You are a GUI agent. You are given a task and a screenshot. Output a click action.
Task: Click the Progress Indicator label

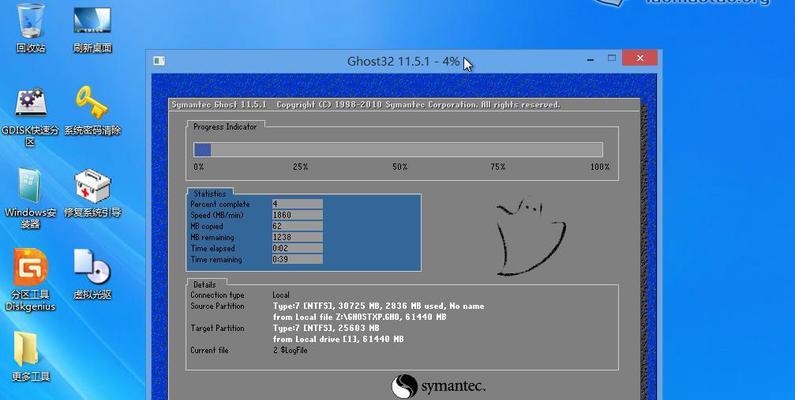click(225, 127)
